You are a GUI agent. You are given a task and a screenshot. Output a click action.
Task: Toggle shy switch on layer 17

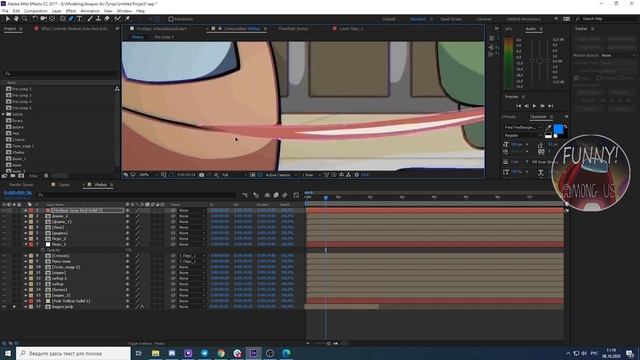point(127,307)
